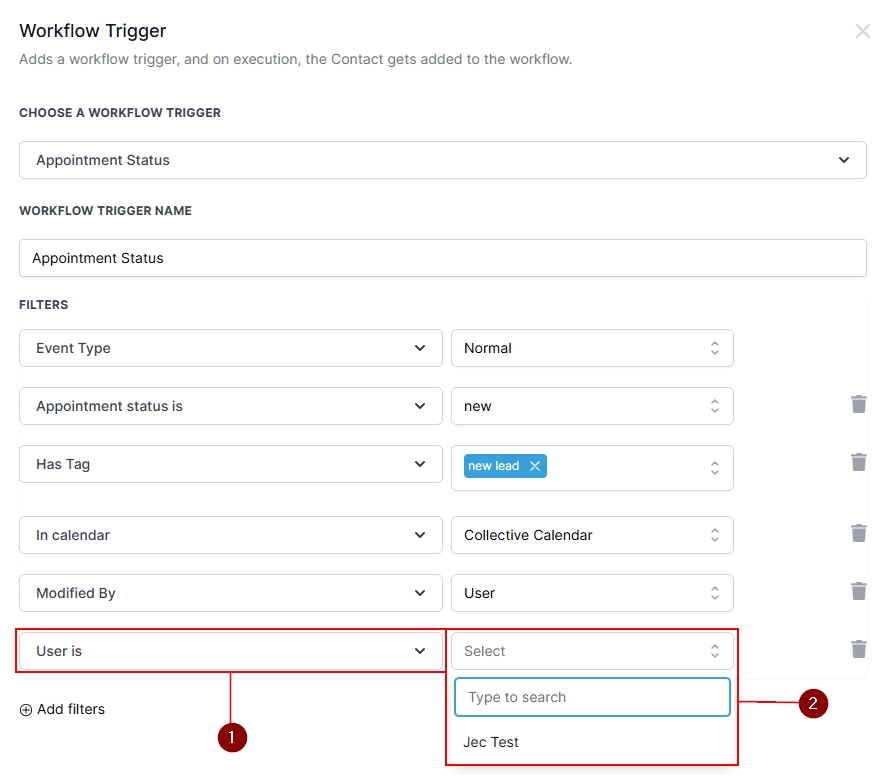The width and height of the screenshot is (881, 781).
Task: Open the User is filter dropdown
Action: (x=230, y=651)
